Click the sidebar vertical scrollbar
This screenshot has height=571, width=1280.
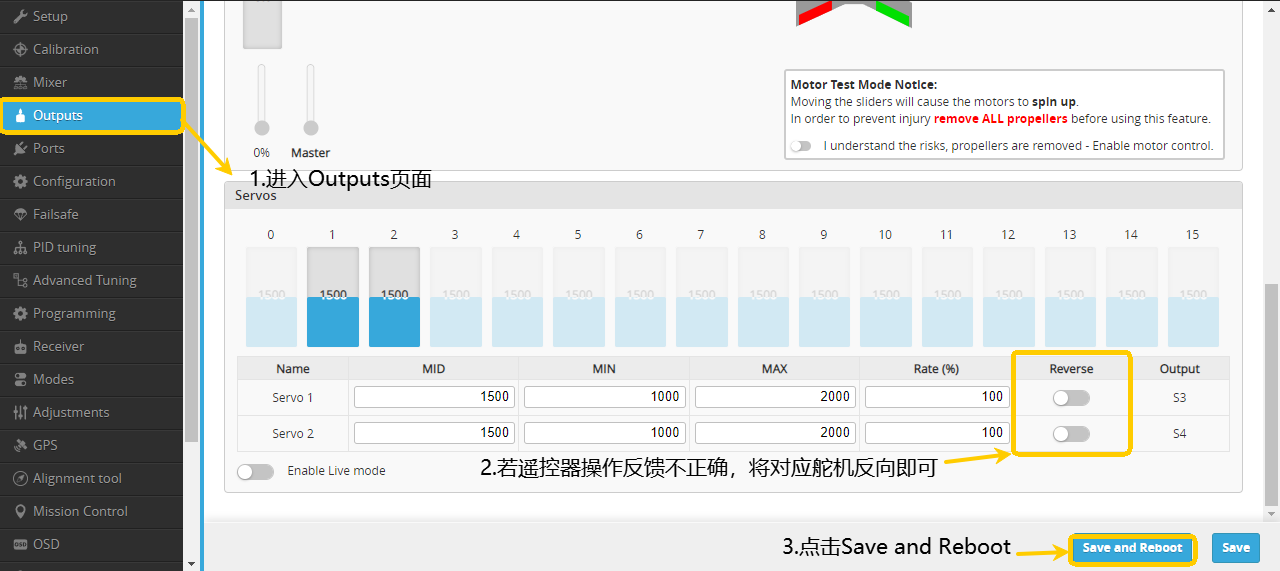pos(191,230)
